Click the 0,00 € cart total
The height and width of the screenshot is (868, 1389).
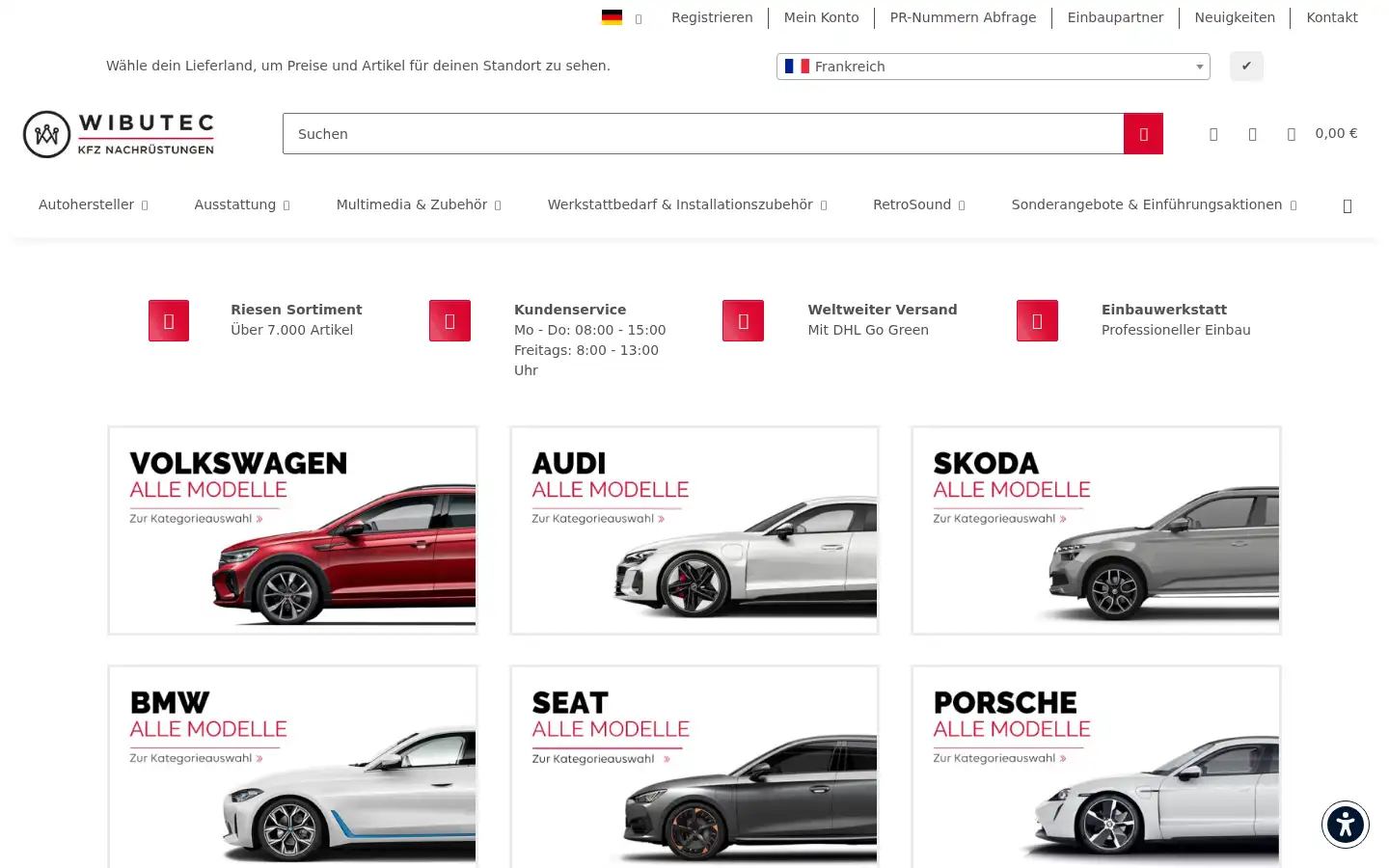pyautogui.click(x=1336, y=133)
